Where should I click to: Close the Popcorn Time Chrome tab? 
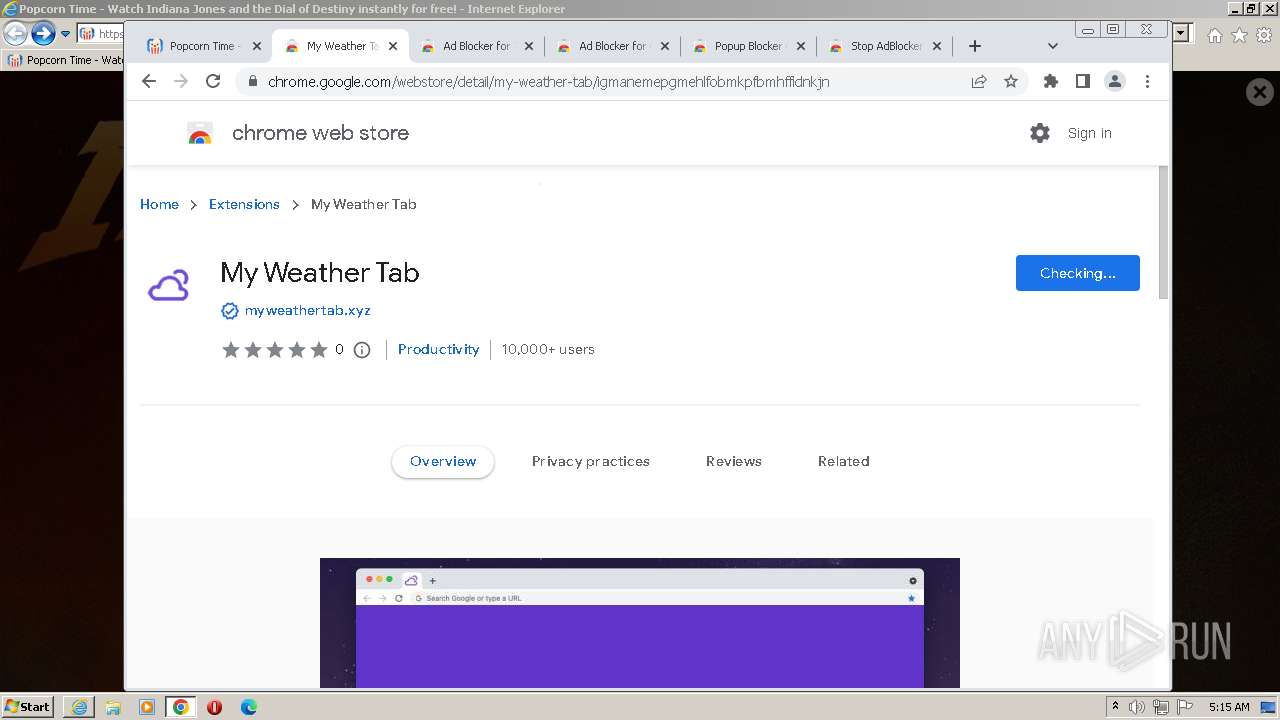tap(256, 46)
